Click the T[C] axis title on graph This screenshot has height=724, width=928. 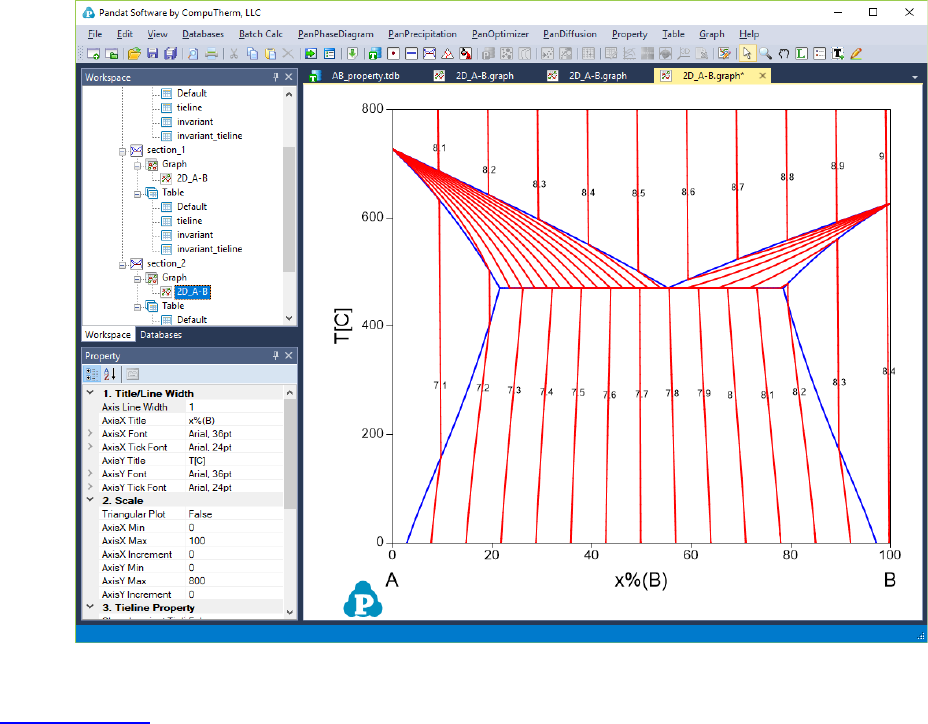coord(343,326)
